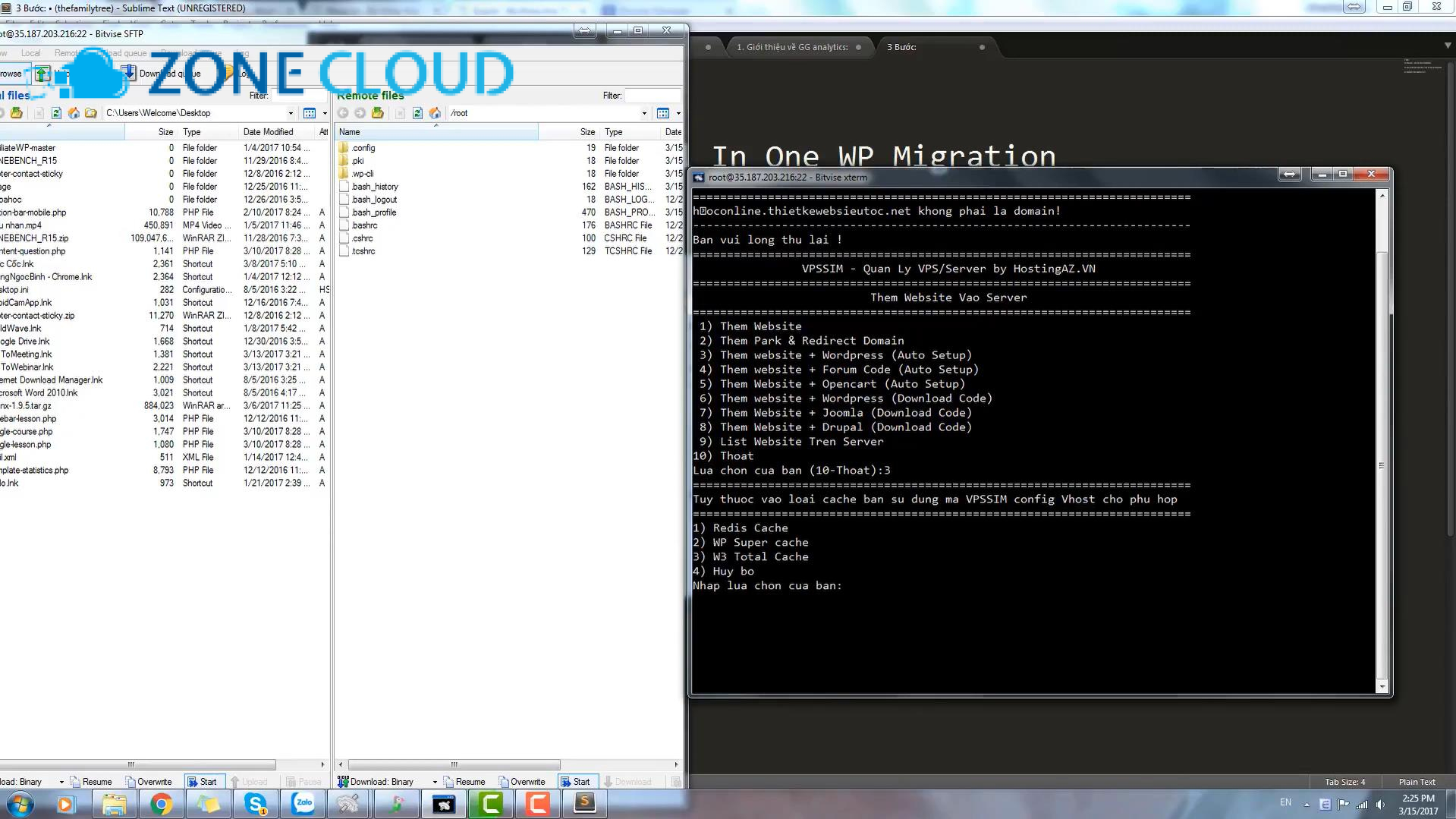Sort remote files by Name column
The width and height of the screenshot is (1456, 819).
[436, 132]
